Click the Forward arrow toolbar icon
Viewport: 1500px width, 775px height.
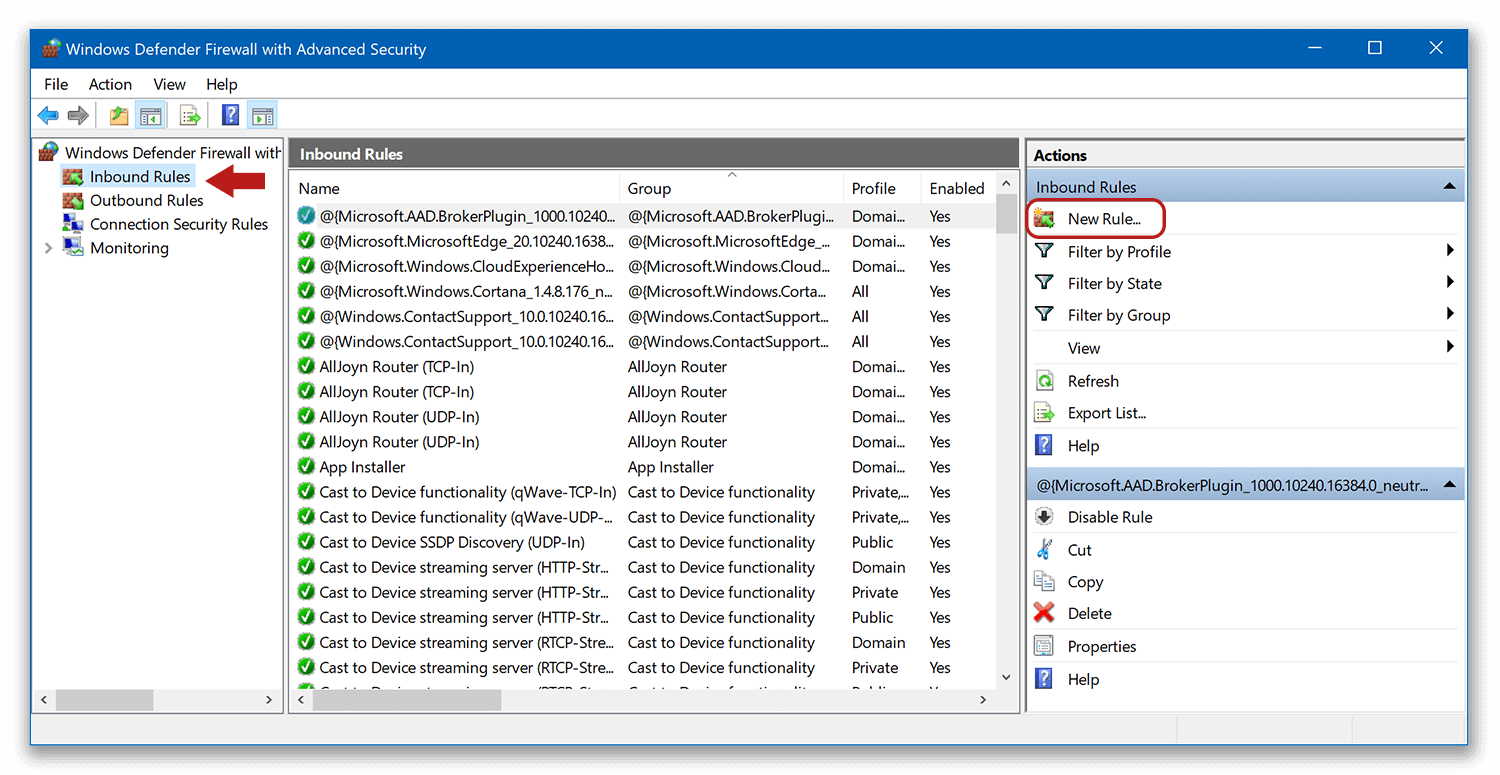click(77, 116)
